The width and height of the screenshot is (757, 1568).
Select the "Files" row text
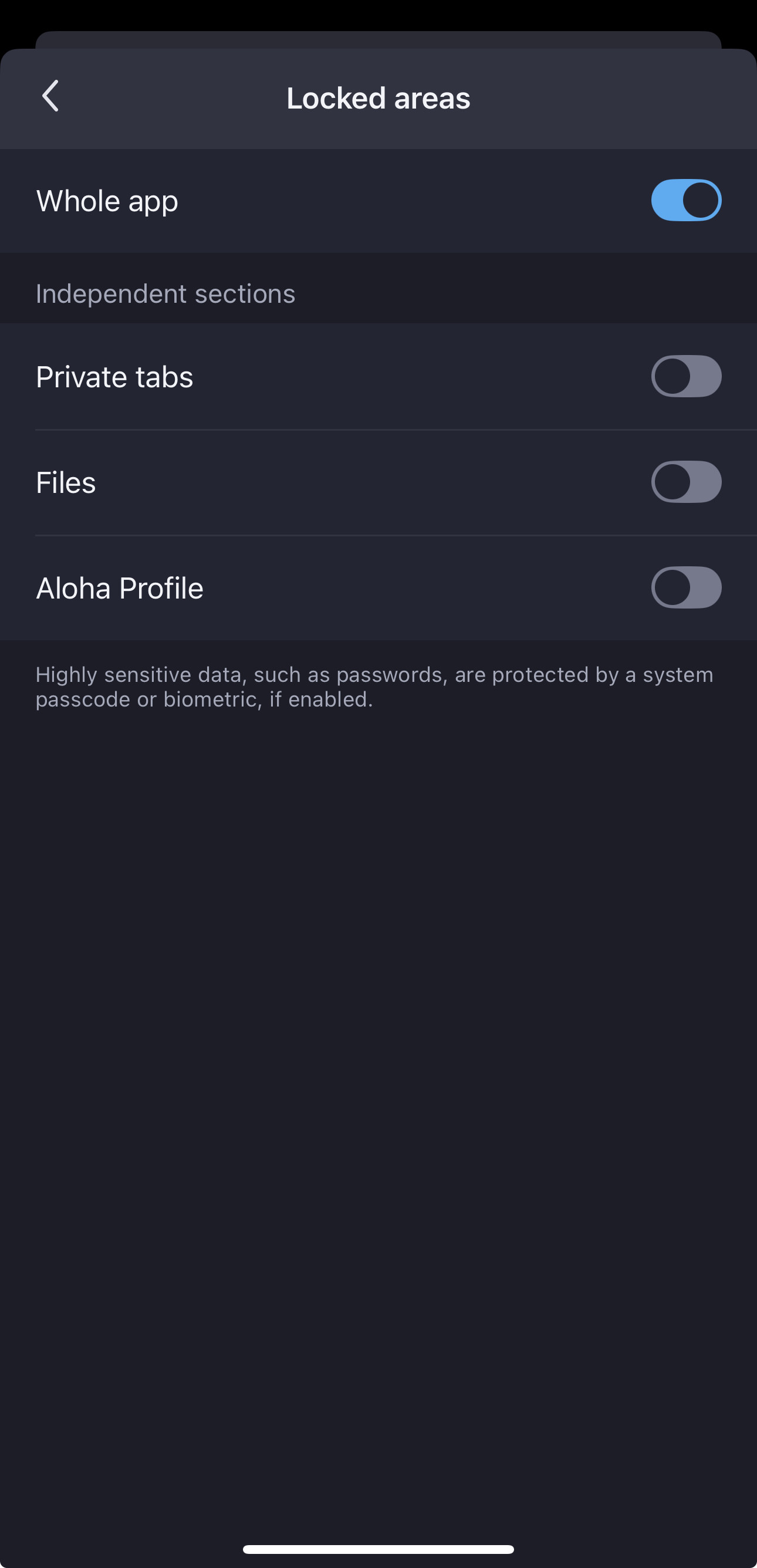tap(66, 483)
